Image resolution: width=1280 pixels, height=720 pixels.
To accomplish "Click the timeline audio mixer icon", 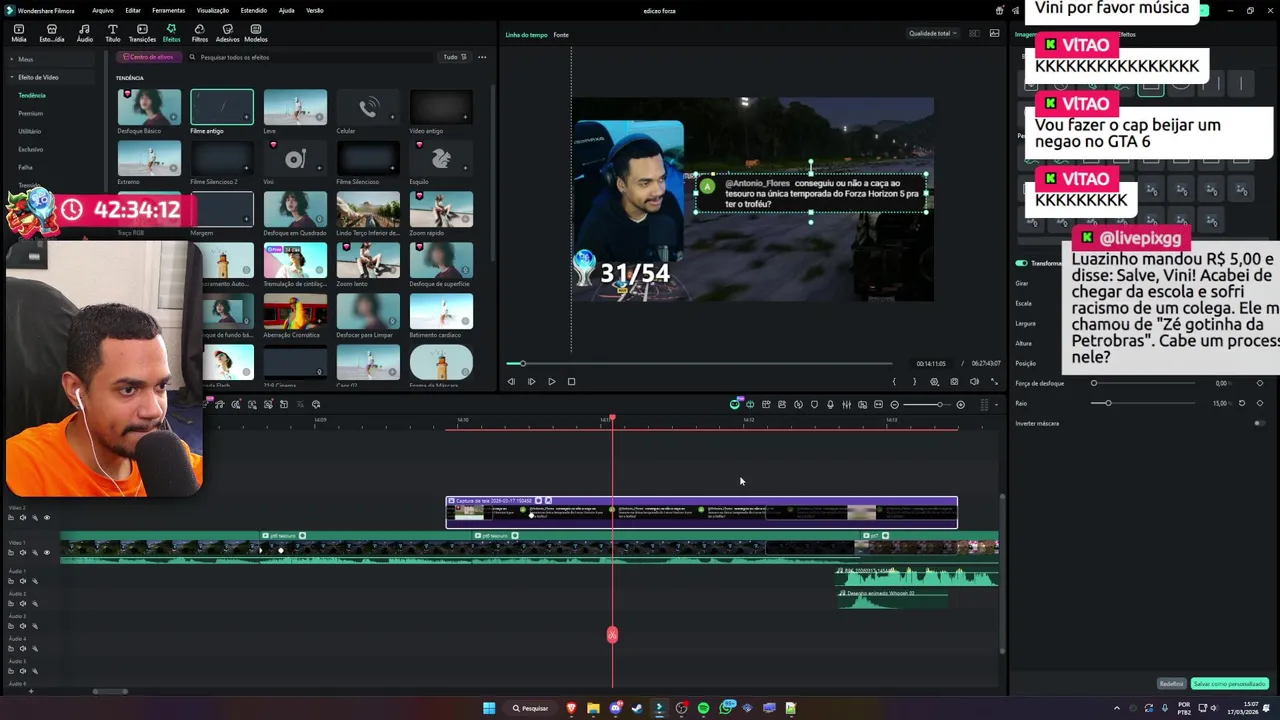I will [846, 404].
